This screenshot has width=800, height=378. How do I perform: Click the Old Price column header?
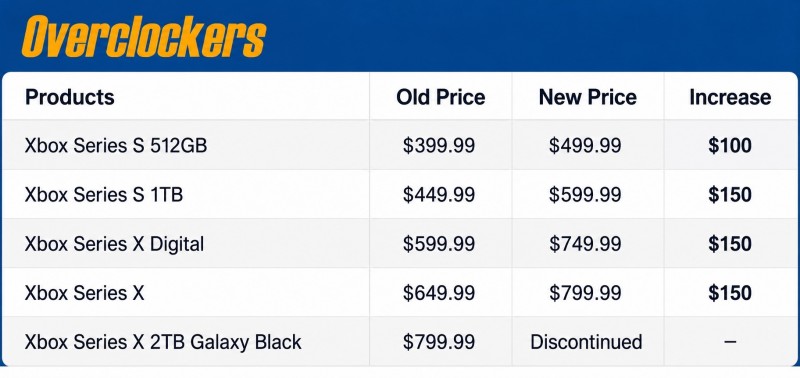441,97
